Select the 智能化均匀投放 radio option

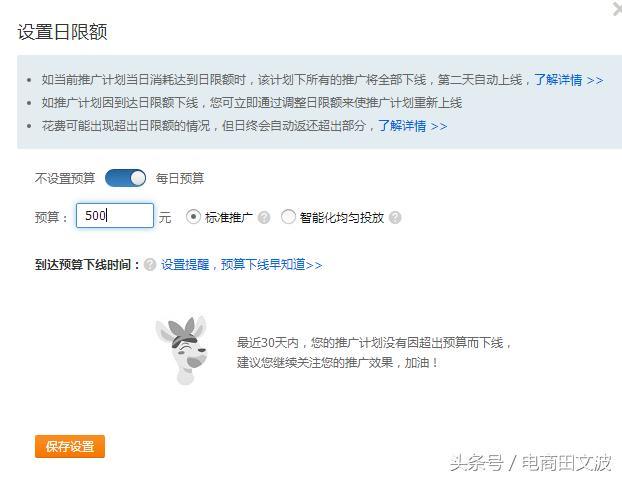(288, 217)
